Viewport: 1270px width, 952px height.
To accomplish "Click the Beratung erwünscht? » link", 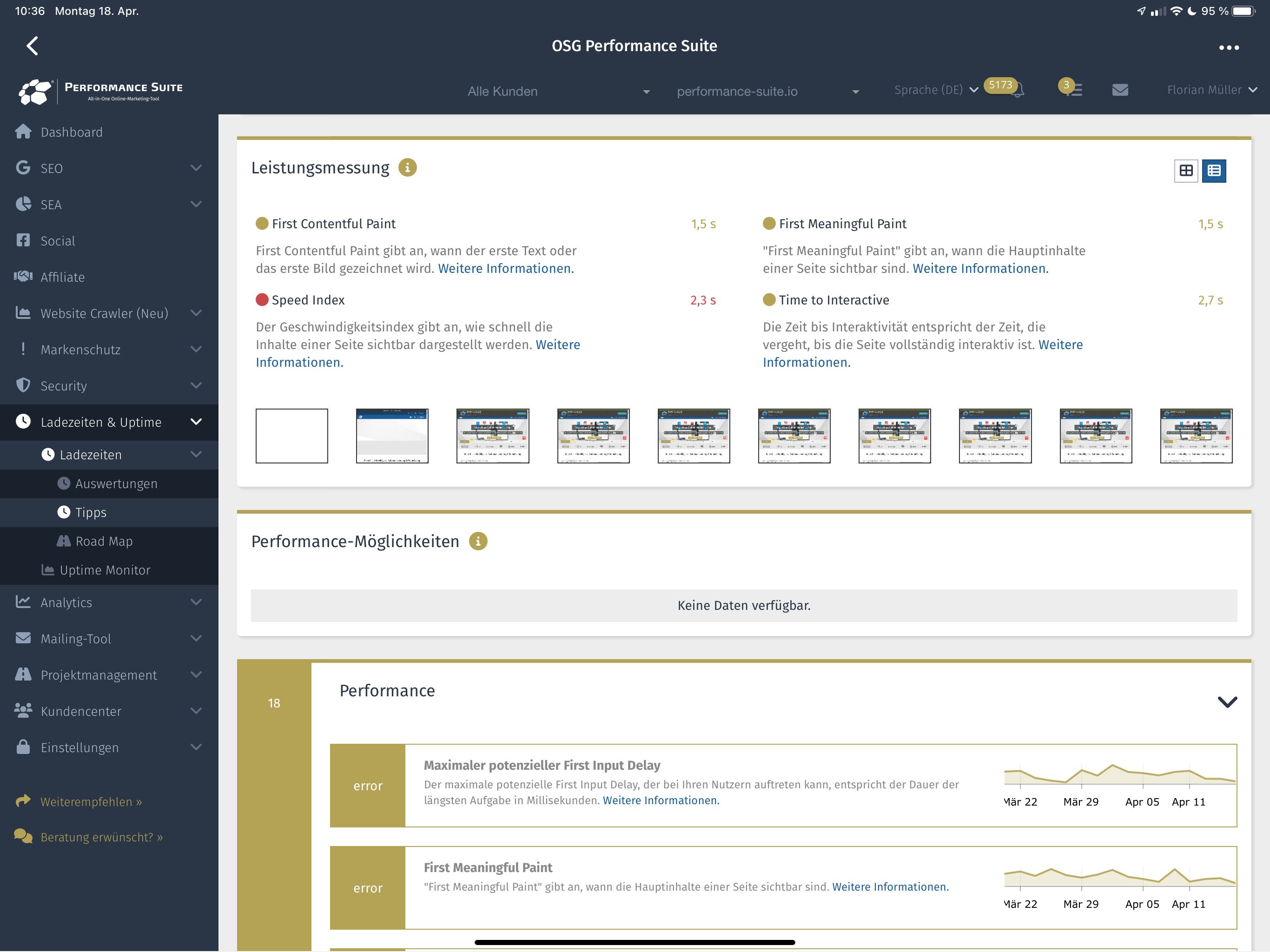I will (x=102, y=837).
